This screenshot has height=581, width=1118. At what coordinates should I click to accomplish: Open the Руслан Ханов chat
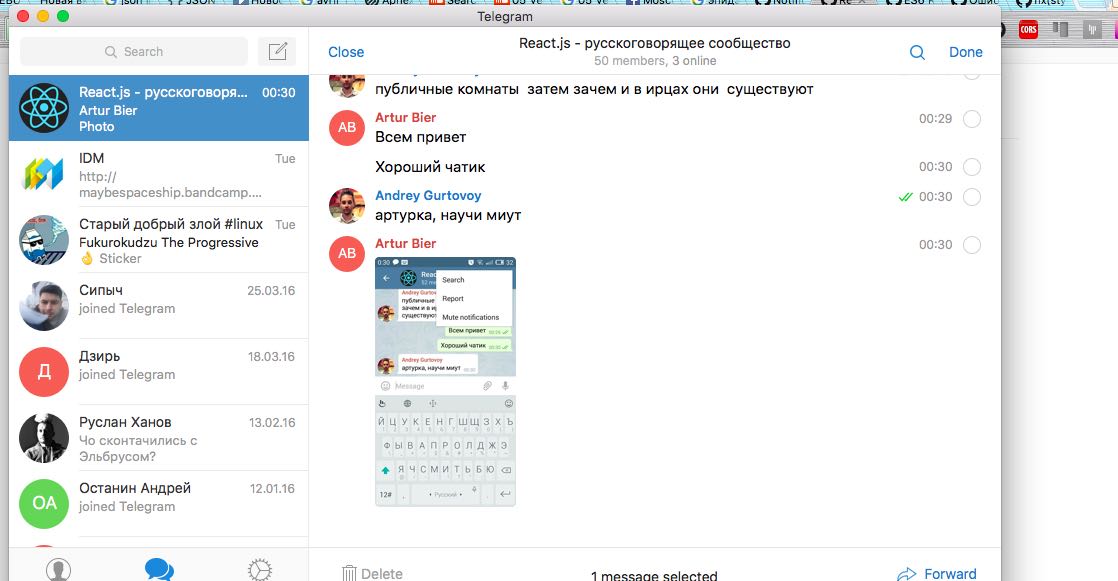(159, 438)
